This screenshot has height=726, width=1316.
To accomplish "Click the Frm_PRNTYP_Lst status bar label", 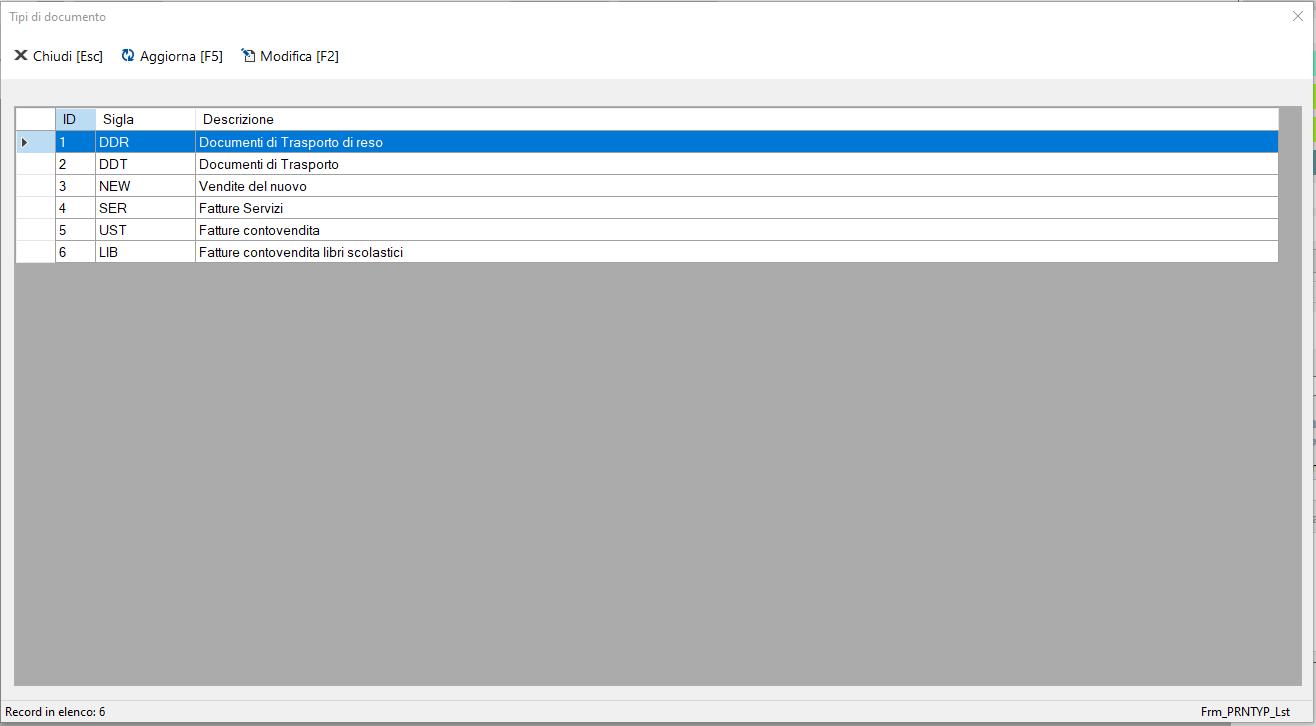I will (x=1245, y=712).
